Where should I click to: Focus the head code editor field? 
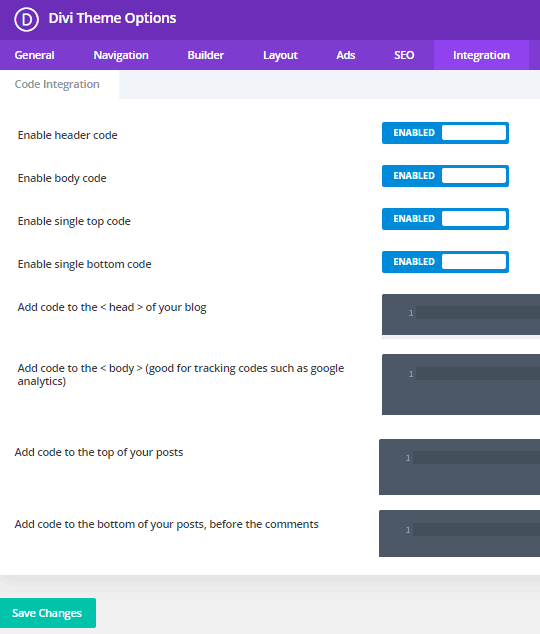pyautogui.click(x=461, y=315)
